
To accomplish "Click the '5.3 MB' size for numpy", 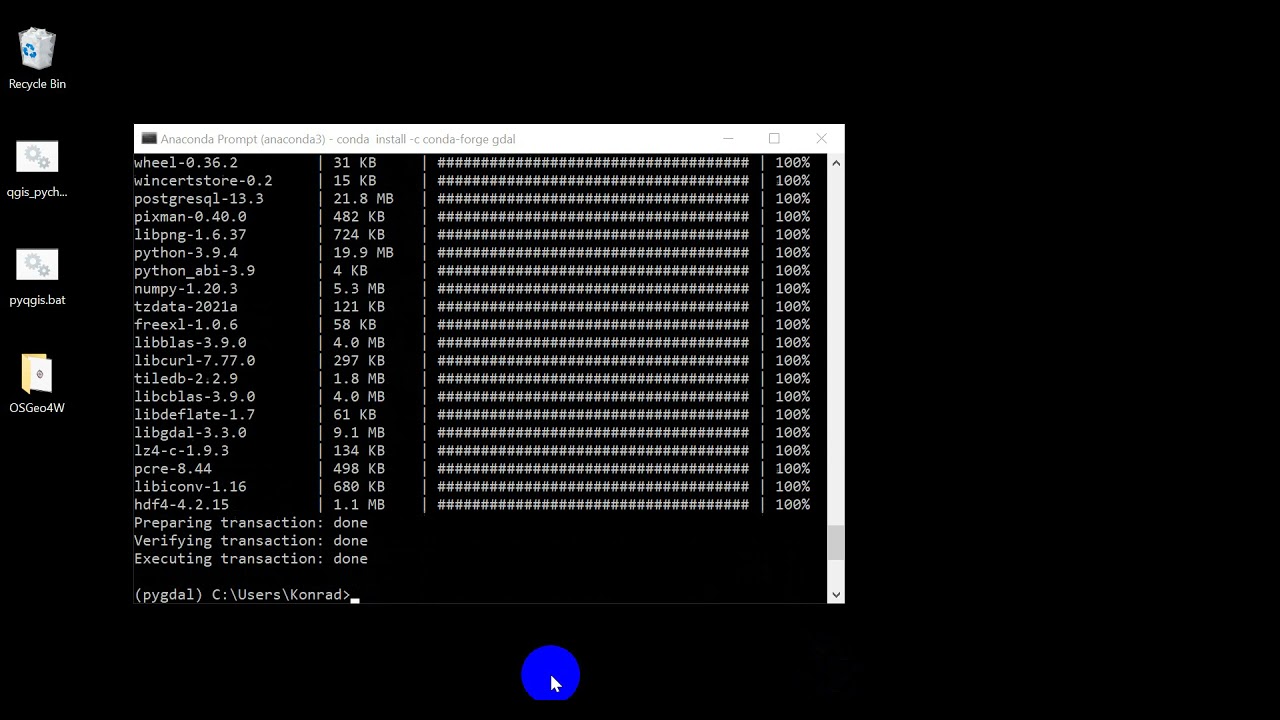I will [x=359, y=289].
